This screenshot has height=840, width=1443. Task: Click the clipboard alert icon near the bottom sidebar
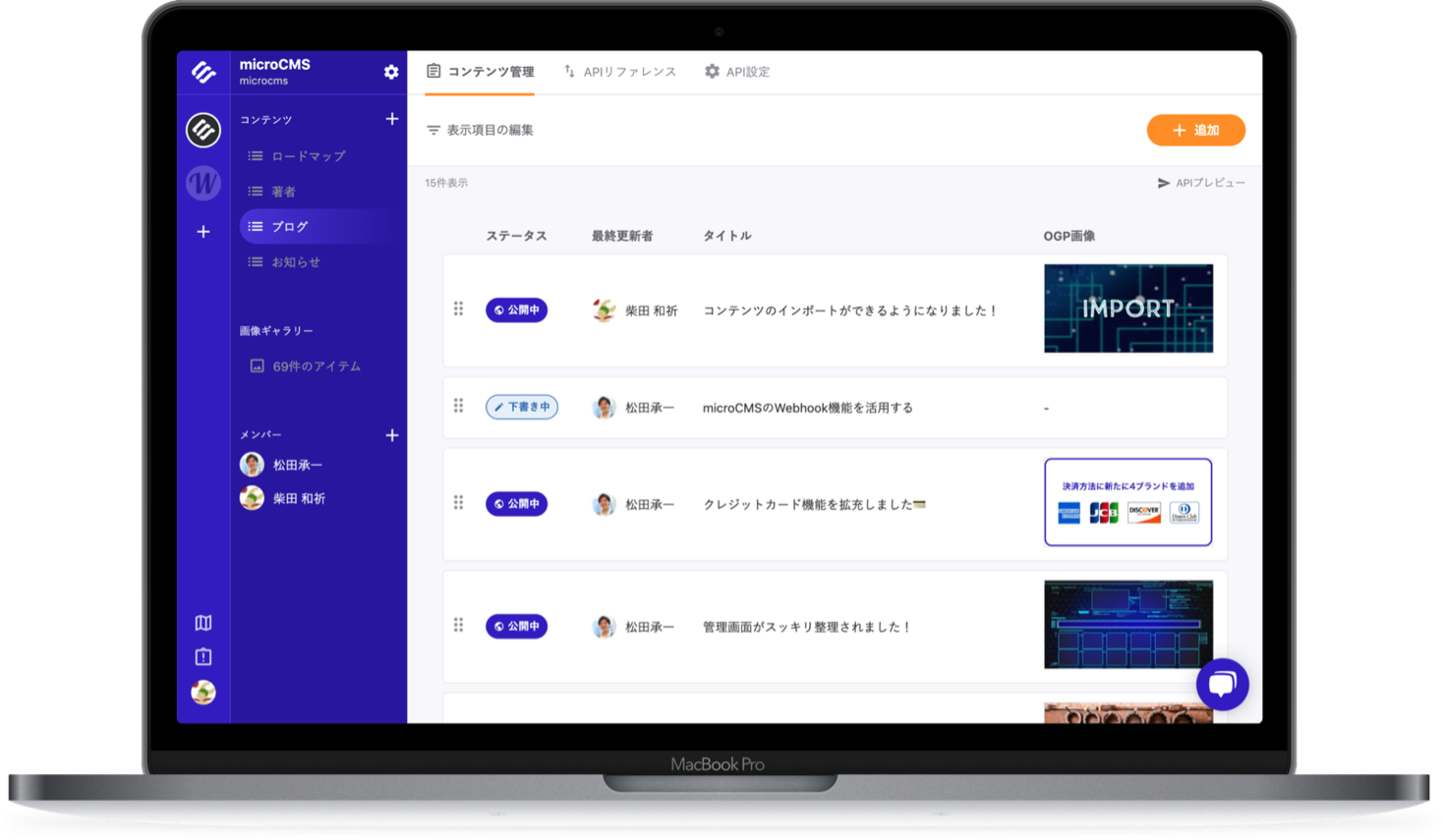pyautogui.click(x=202, y=655)
